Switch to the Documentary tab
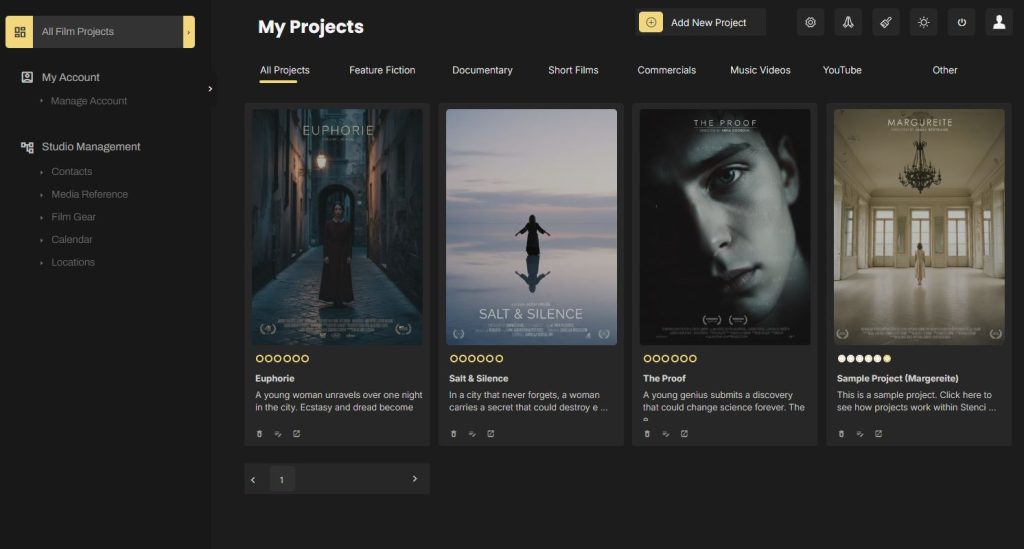This screenshot has width=1024, height=549. (482, 70)
